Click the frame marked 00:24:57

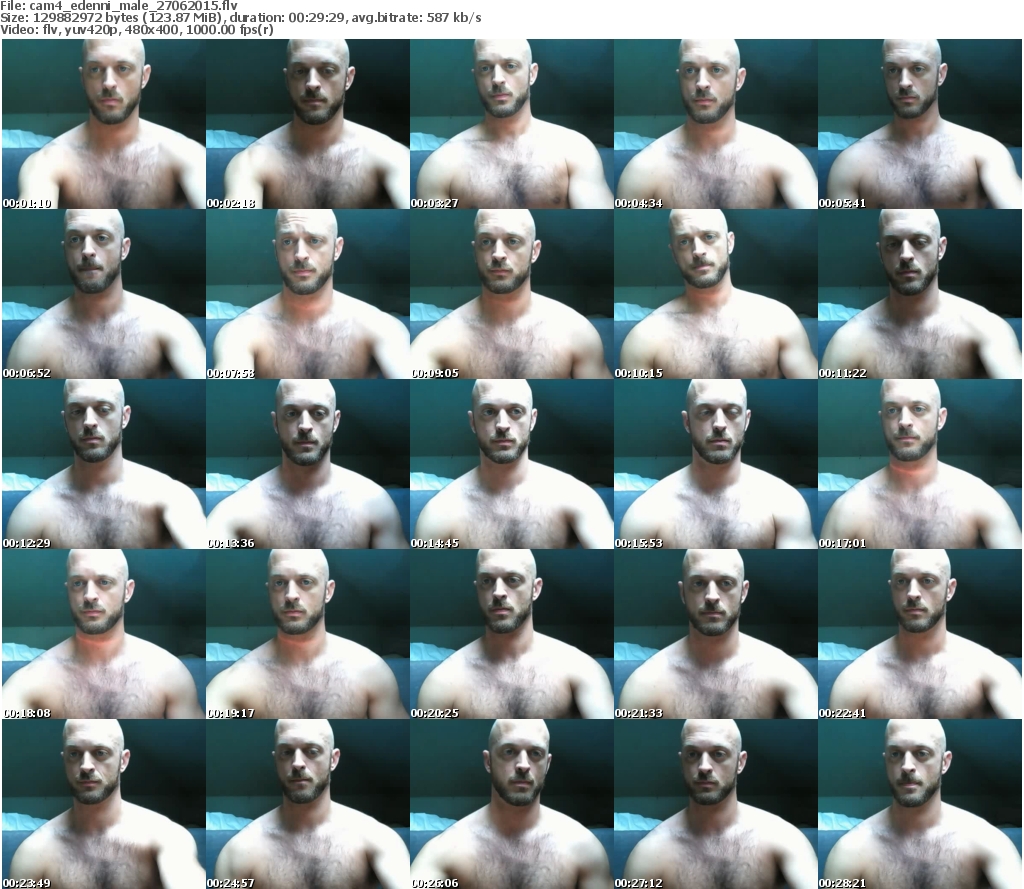[x=308, y=803]
